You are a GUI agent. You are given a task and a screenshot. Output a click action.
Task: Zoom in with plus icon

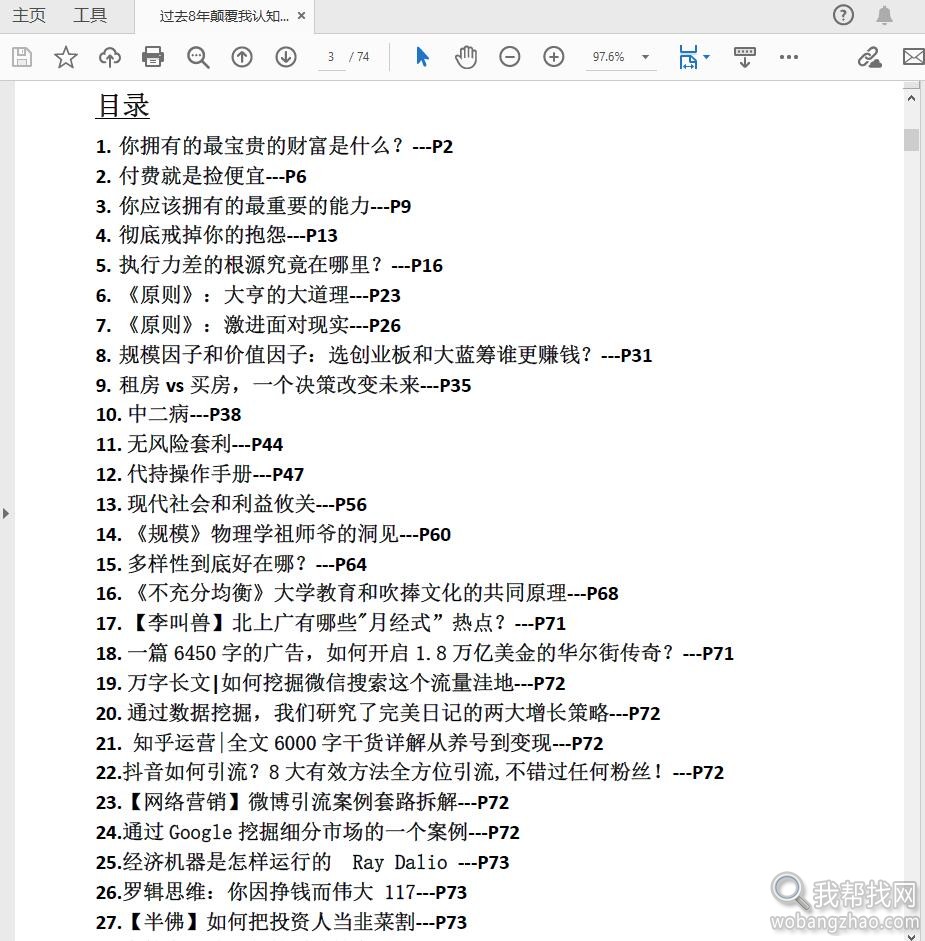point(553,57)
